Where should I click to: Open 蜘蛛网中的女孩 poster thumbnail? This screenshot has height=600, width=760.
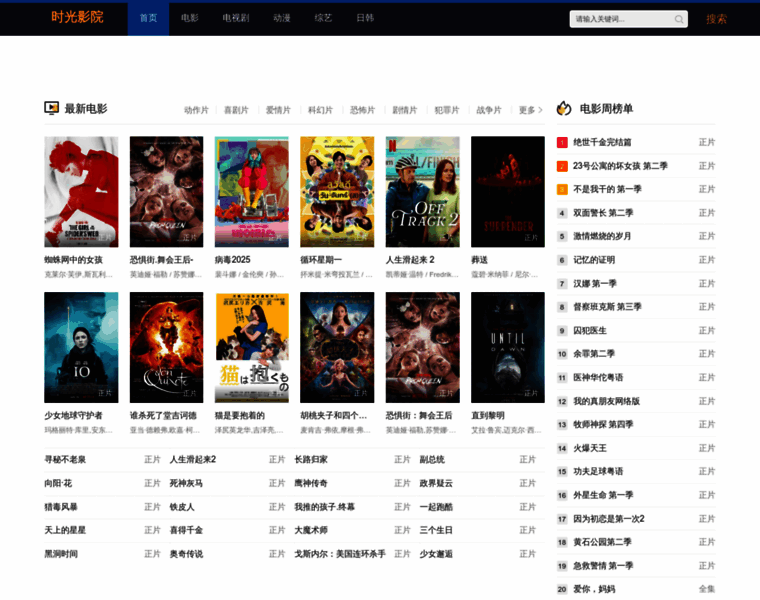(x=81, y=192)
